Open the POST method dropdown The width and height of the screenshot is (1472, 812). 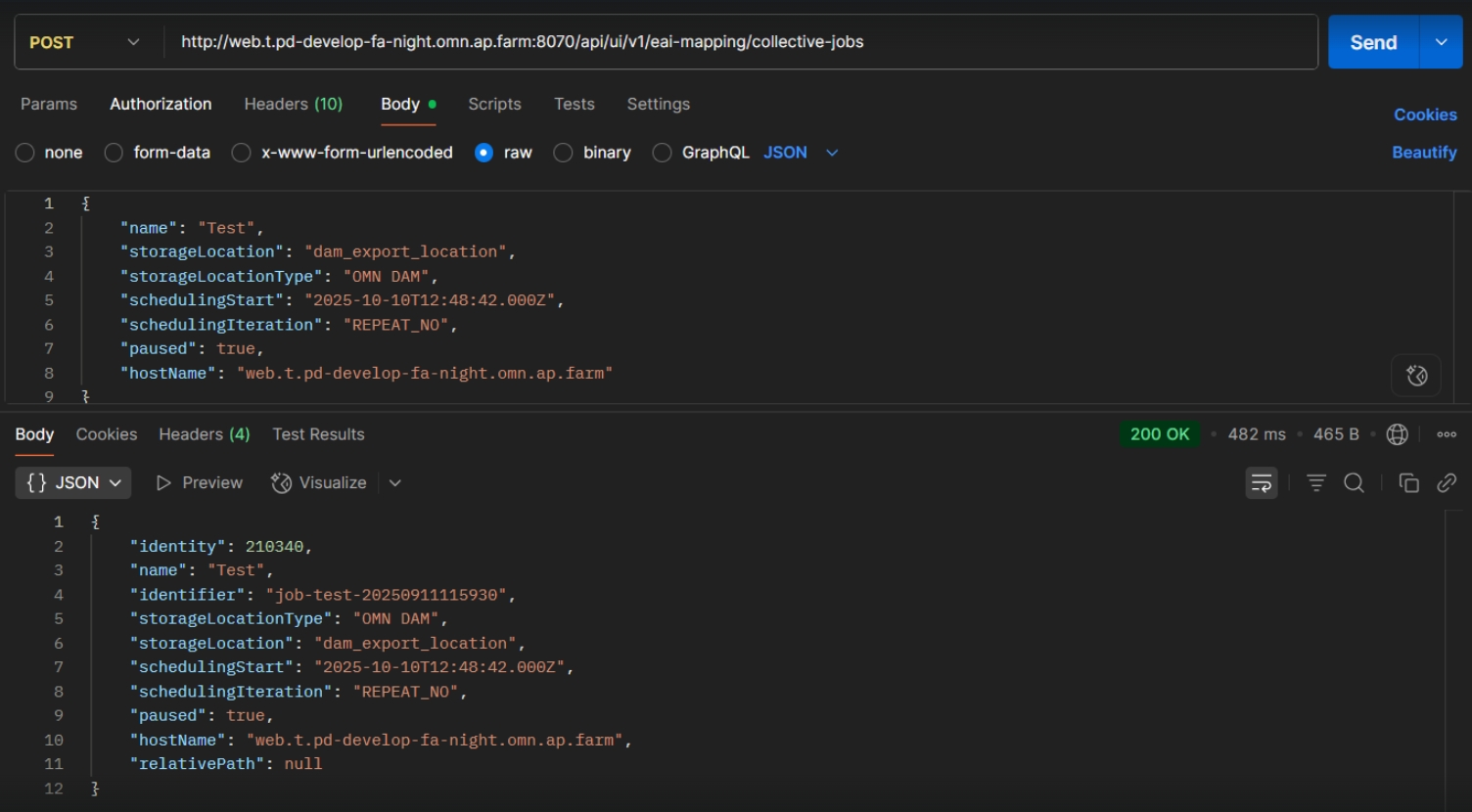coord(84,42)
